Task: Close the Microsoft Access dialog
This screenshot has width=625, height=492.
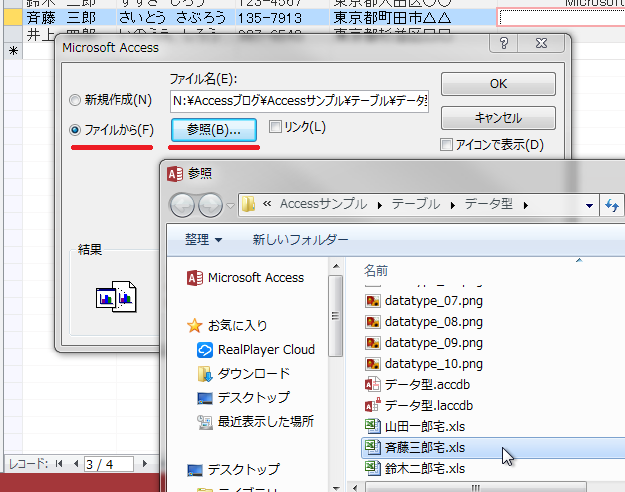Action: [541, 43]
